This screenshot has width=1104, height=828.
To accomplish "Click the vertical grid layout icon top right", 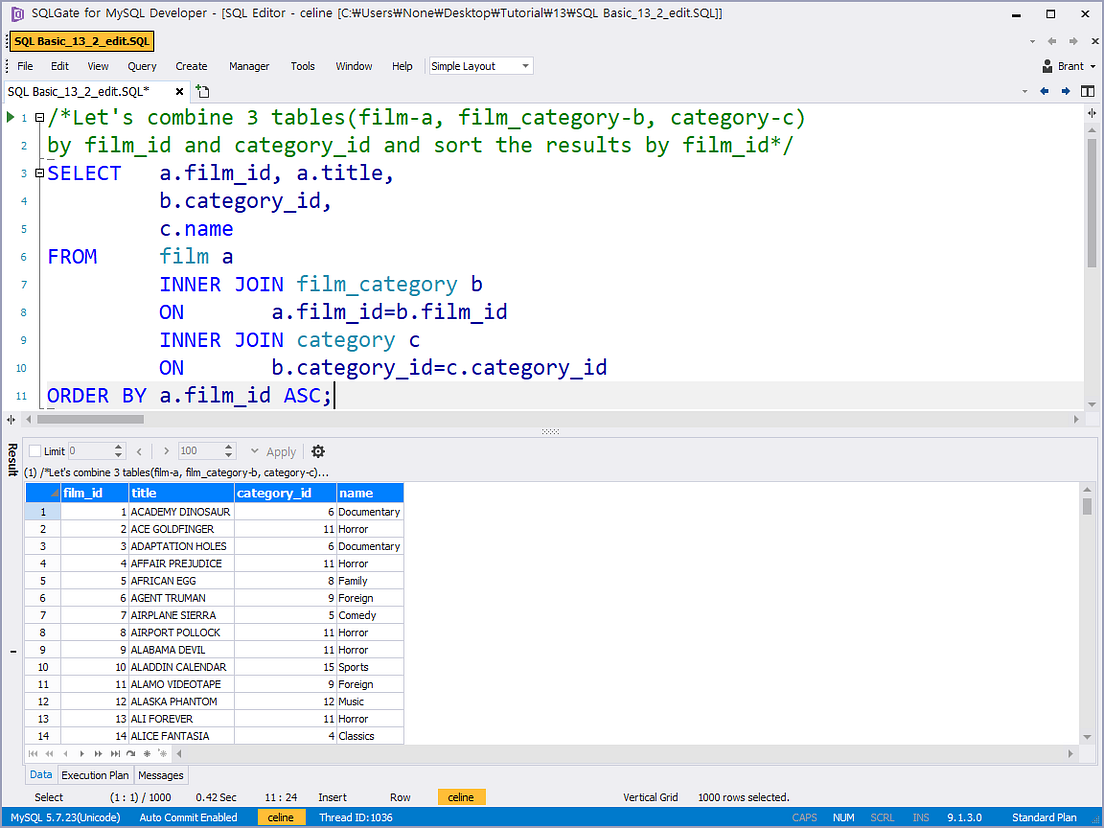I will 1089,90.
